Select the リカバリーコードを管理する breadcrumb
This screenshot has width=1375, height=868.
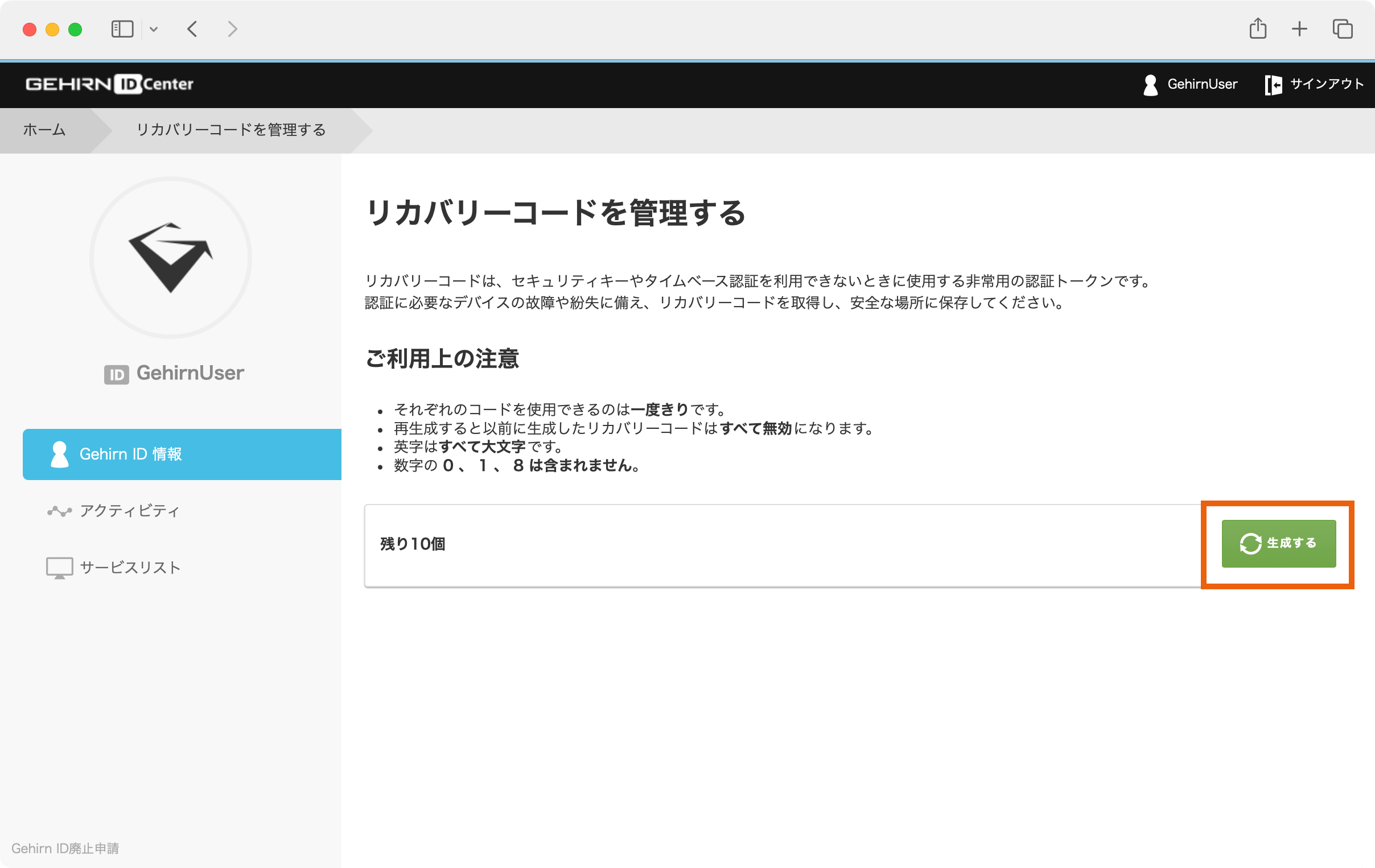pyautogui.click(x=231, y=130)
